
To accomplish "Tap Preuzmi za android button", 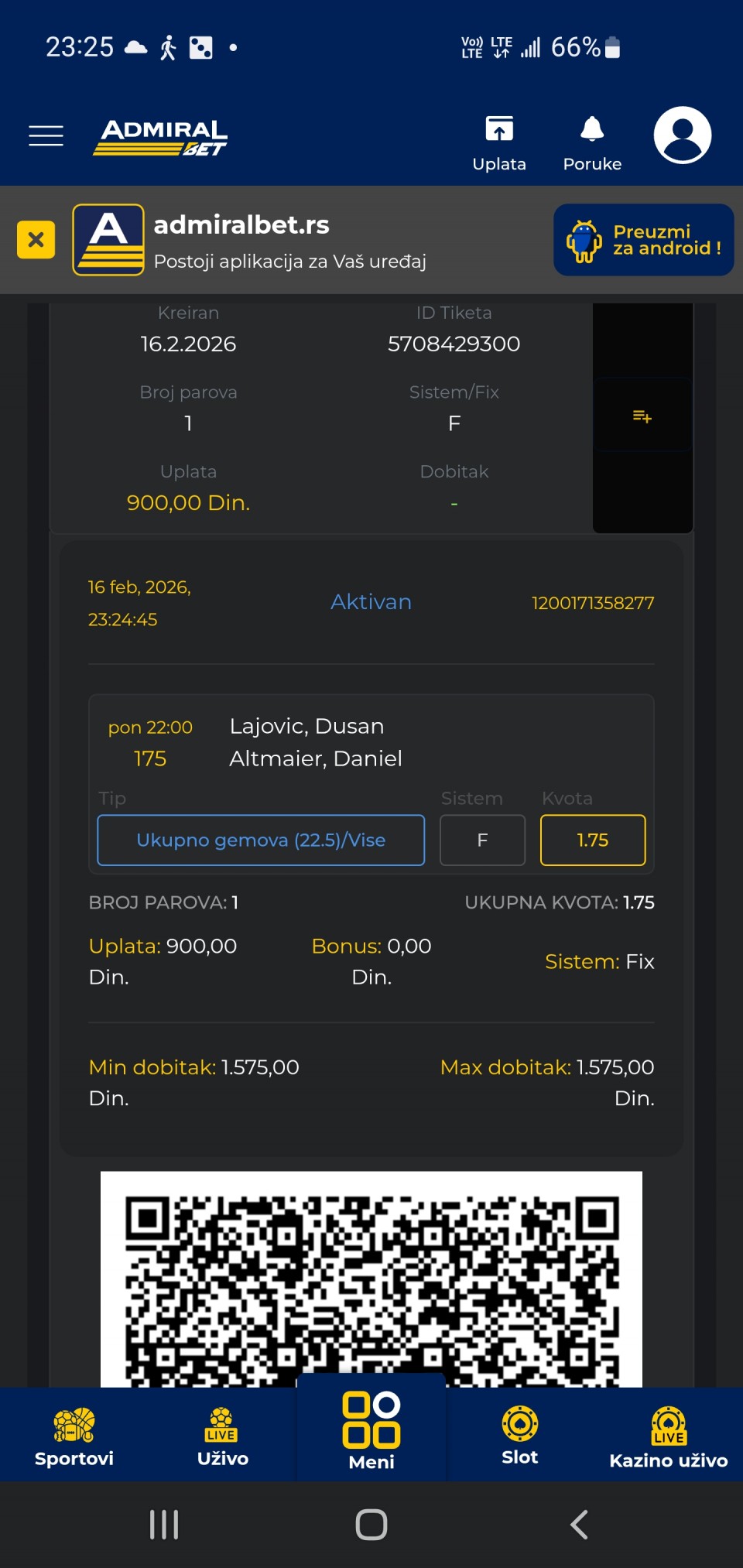I will [x=643, y=240].
